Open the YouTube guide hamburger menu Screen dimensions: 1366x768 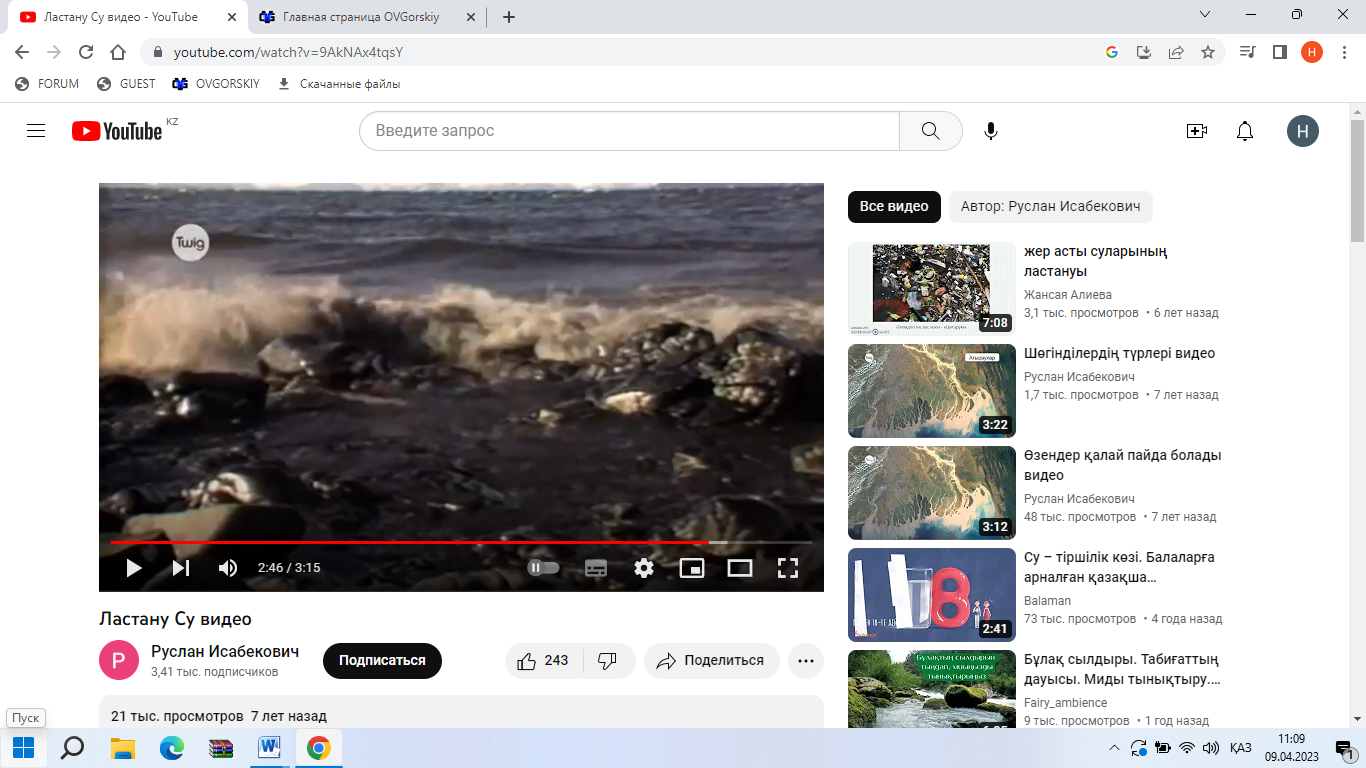coord(36,131)
